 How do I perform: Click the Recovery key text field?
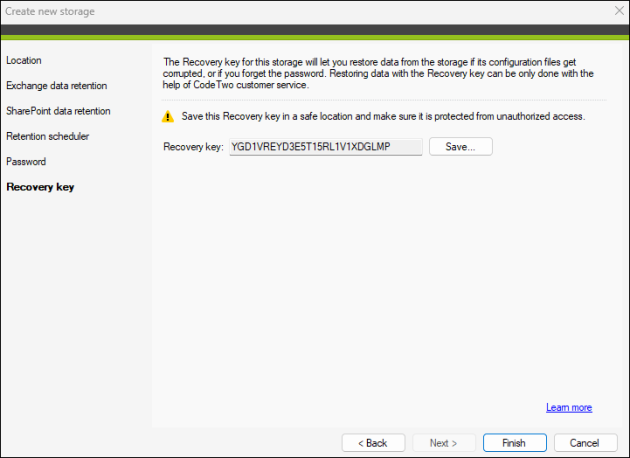[326, 147]
